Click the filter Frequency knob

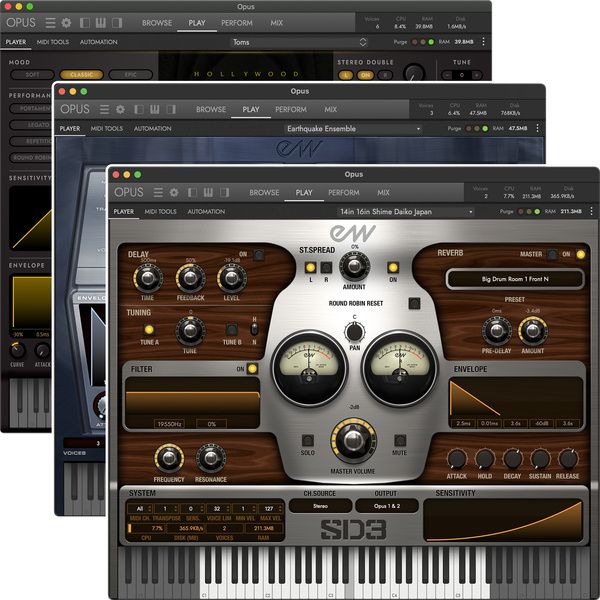pos(169,458)
